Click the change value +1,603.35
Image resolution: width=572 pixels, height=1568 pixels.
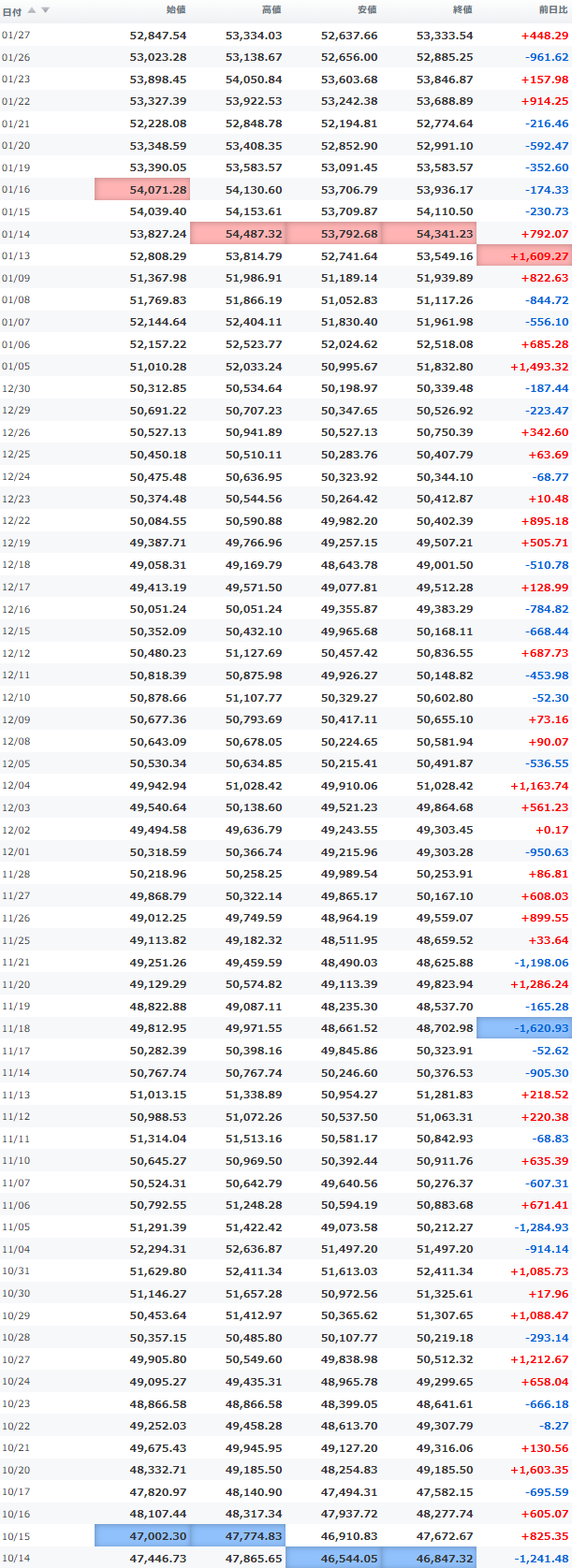539,1470
